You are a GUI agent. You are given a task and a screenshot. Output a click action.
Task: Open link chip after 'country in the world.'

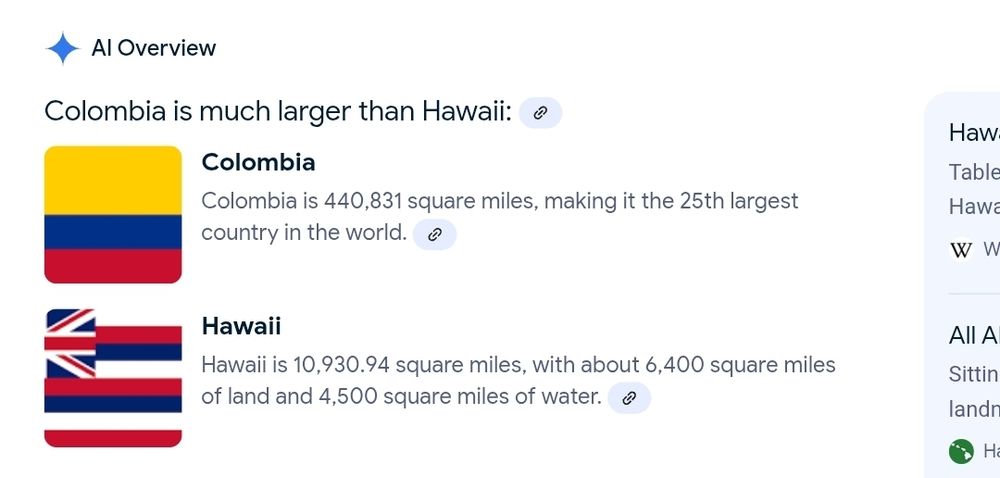(434, 235)
